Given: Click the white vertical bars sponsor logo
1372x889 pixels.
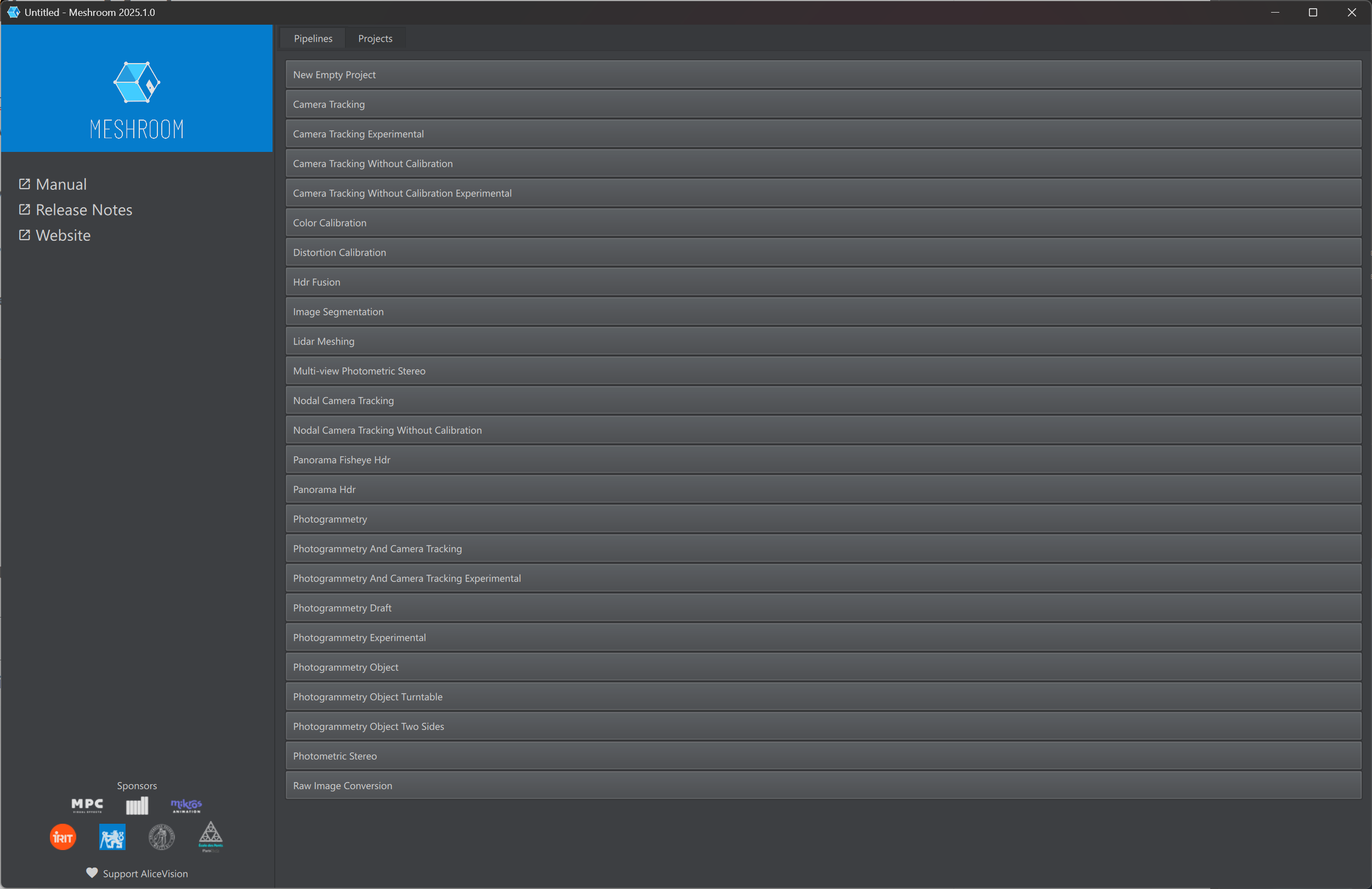Looking at the screenshot, I should coord(137,806).
